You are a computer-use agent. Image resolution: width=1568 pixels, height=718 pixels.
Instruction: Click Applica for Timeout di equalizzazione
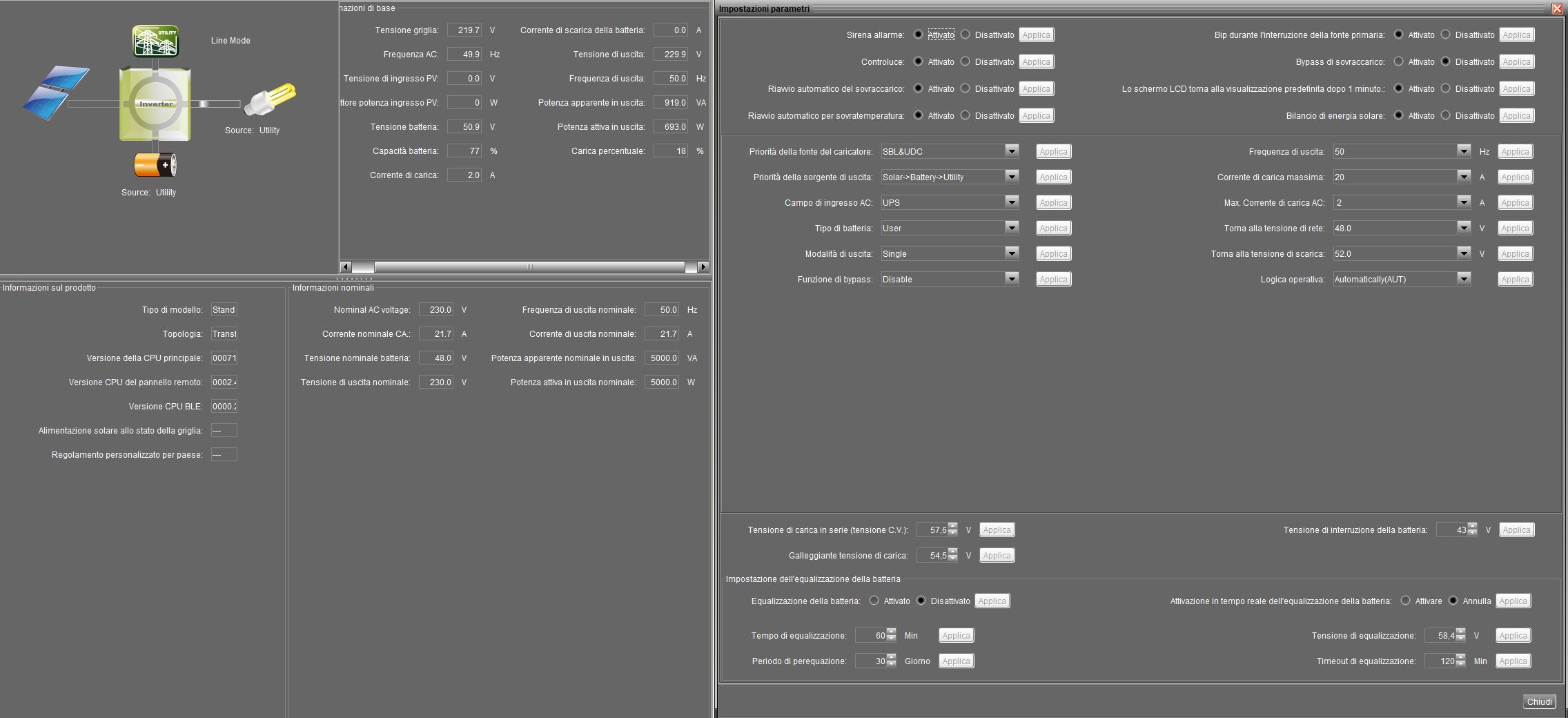pos(1513,661)
